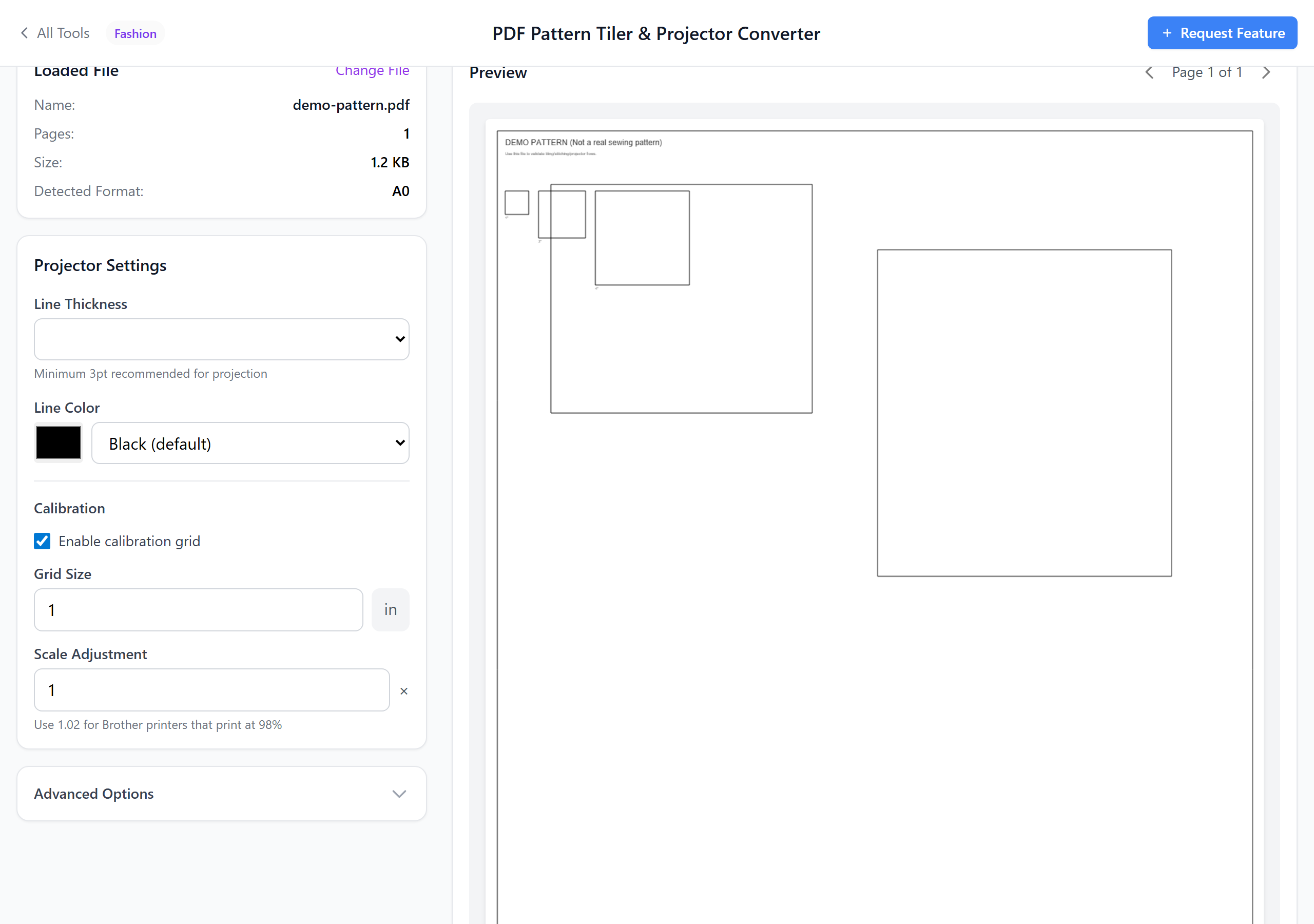Click the Line Thickness dropdown arrow
Image resolution: width=1314 pixels, height=924 pixels.
coord(399,339)
